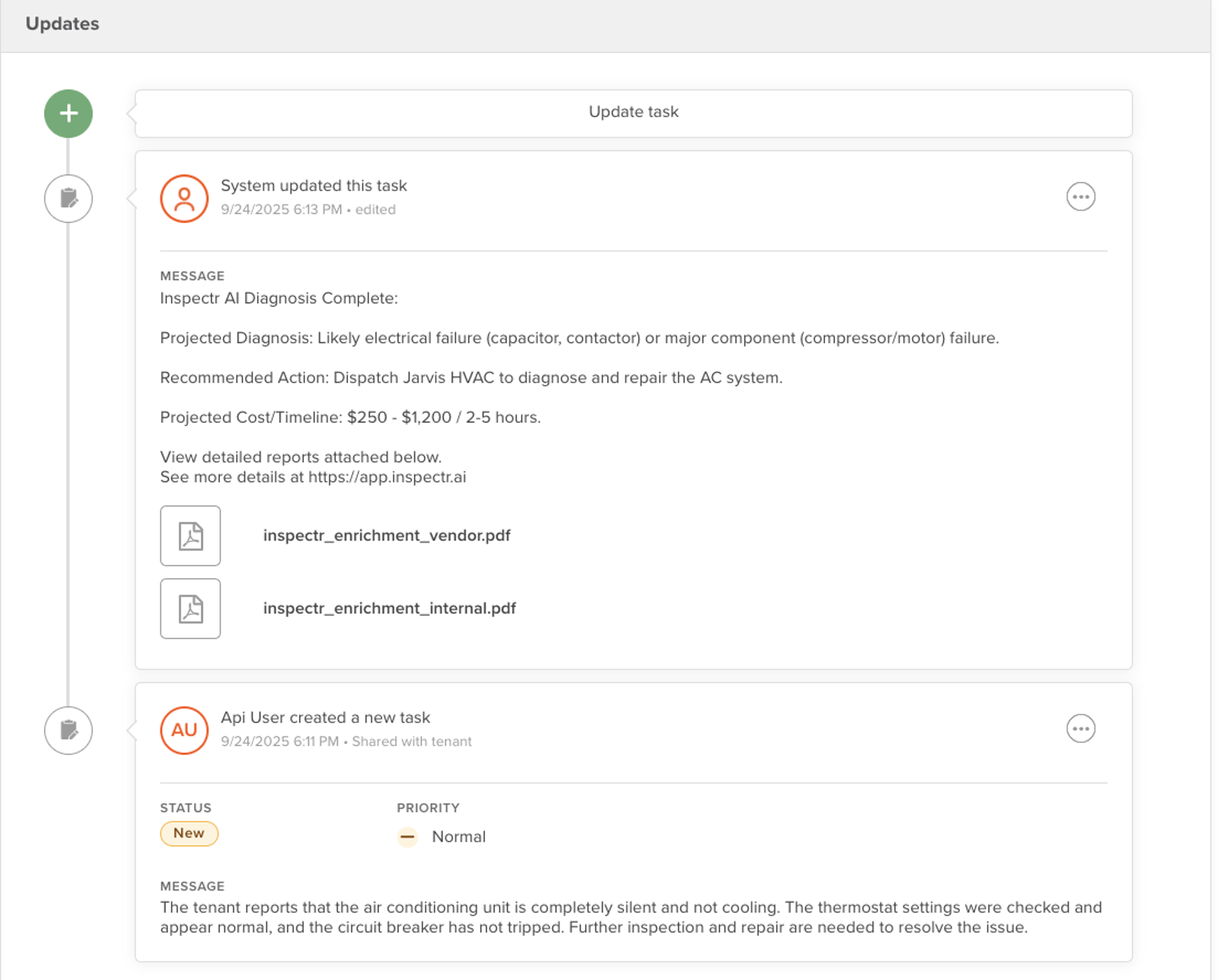
Task: Click the clipboard timeline icon beside System update
Action: [x=68, y=199]
